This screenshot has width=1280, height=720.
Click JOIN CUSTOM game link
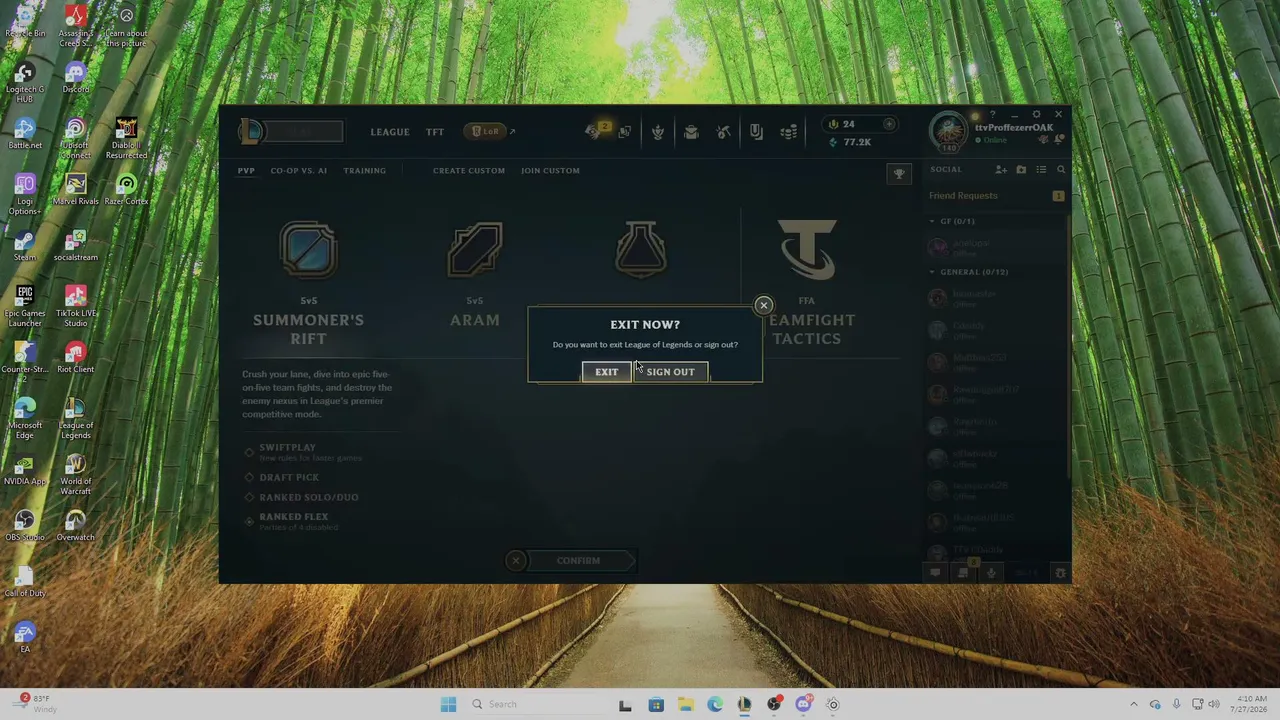(550, 171)
